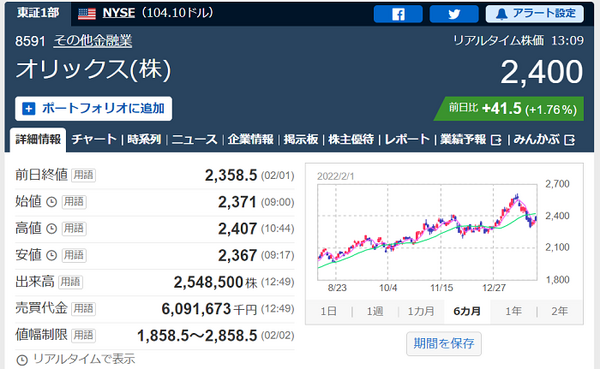Click the clock icon beside リアルタイムで表示
600x369 pixels.
coord(22,360)
